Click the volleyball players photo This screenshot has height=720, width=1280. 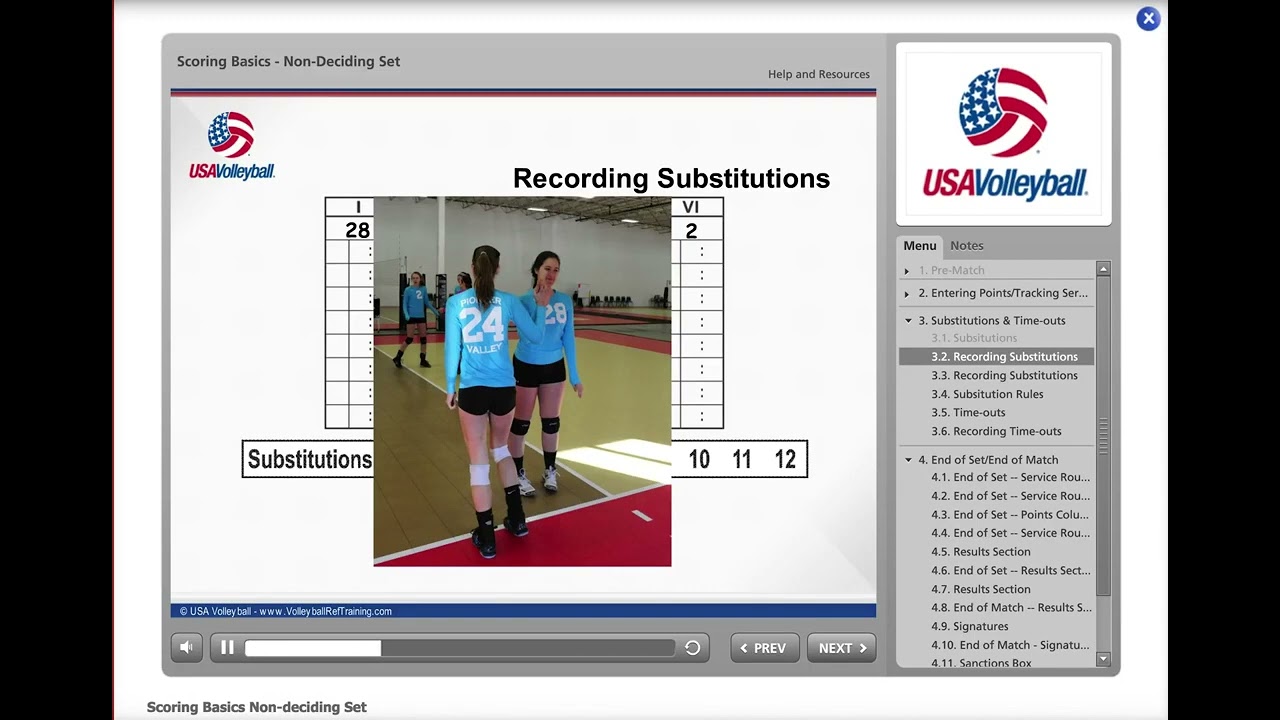click(x=522, y=381)
